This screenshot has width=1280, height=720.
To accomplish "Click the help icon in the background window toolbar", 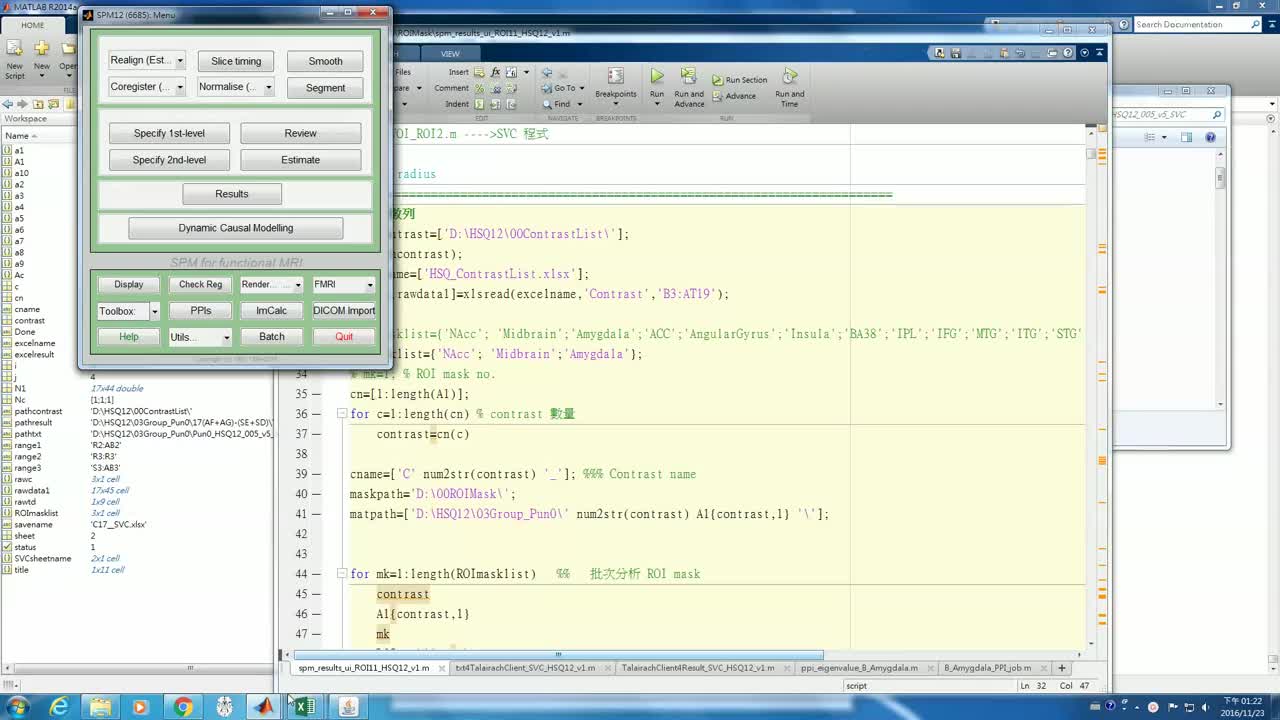I will [1210, 137].
